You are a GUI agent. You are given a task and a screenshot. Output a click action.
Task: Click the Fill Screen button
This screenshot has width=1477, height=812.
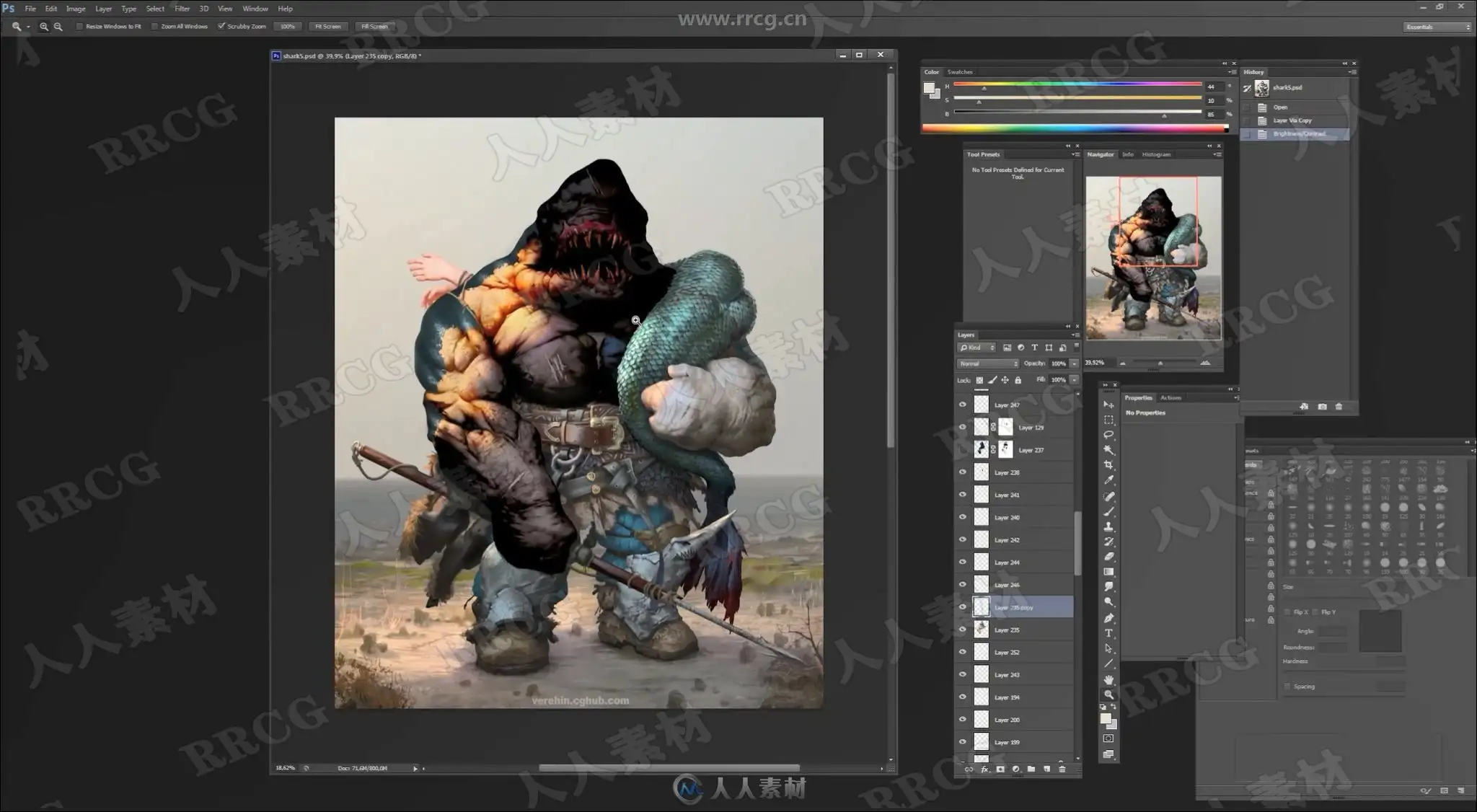pyautogui.click(x=374, y=27)
